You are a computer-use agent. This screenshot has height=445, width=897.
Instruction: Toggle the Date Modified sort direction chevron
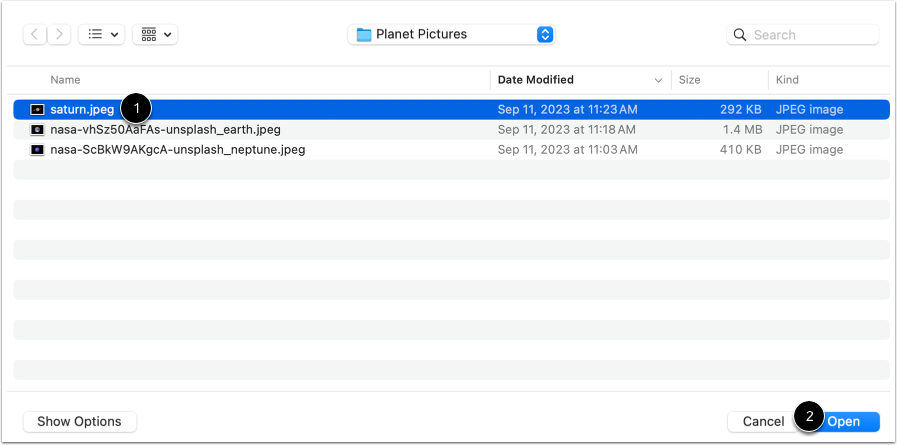tap(658, 81)
